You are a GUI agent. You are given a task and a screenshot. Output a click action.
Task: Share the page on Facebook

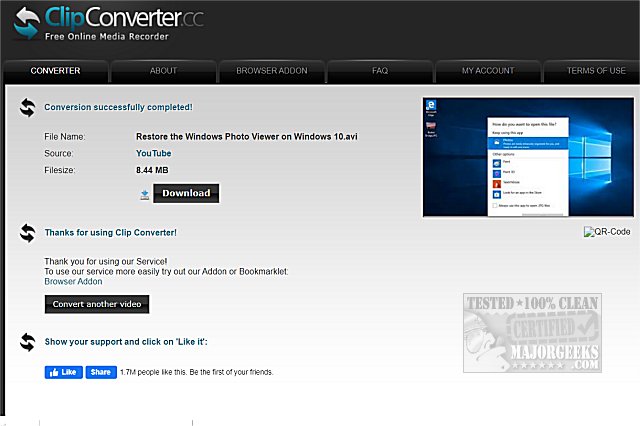pyautogui.click(x=101, y=372)
